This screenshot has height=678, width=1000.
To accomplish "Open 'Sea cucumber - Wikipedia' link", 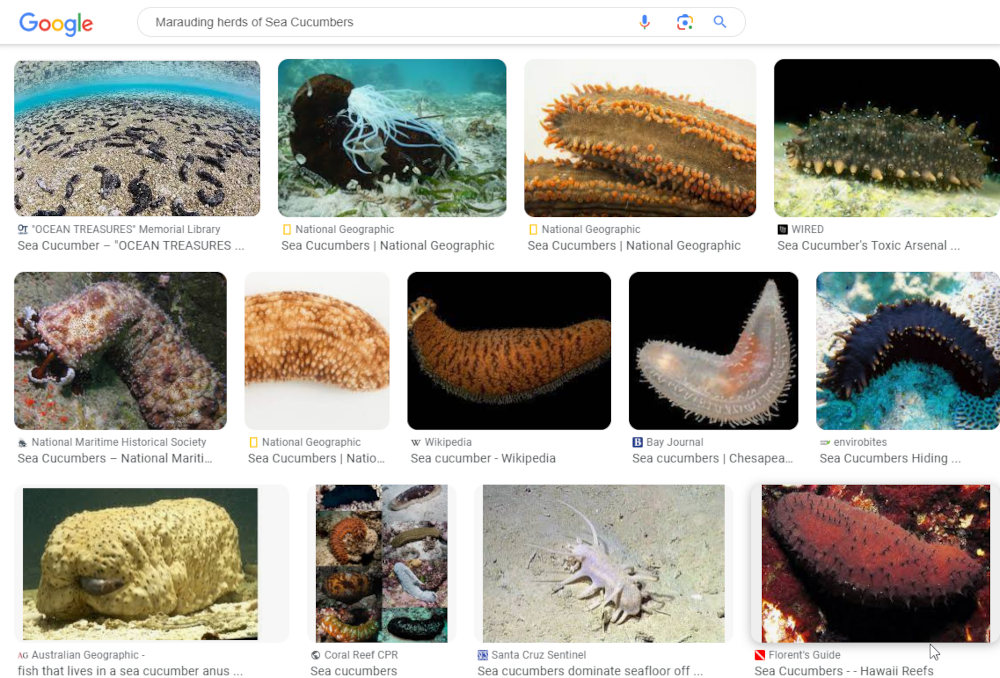I will pyautogui.click(x=482, y=459).
